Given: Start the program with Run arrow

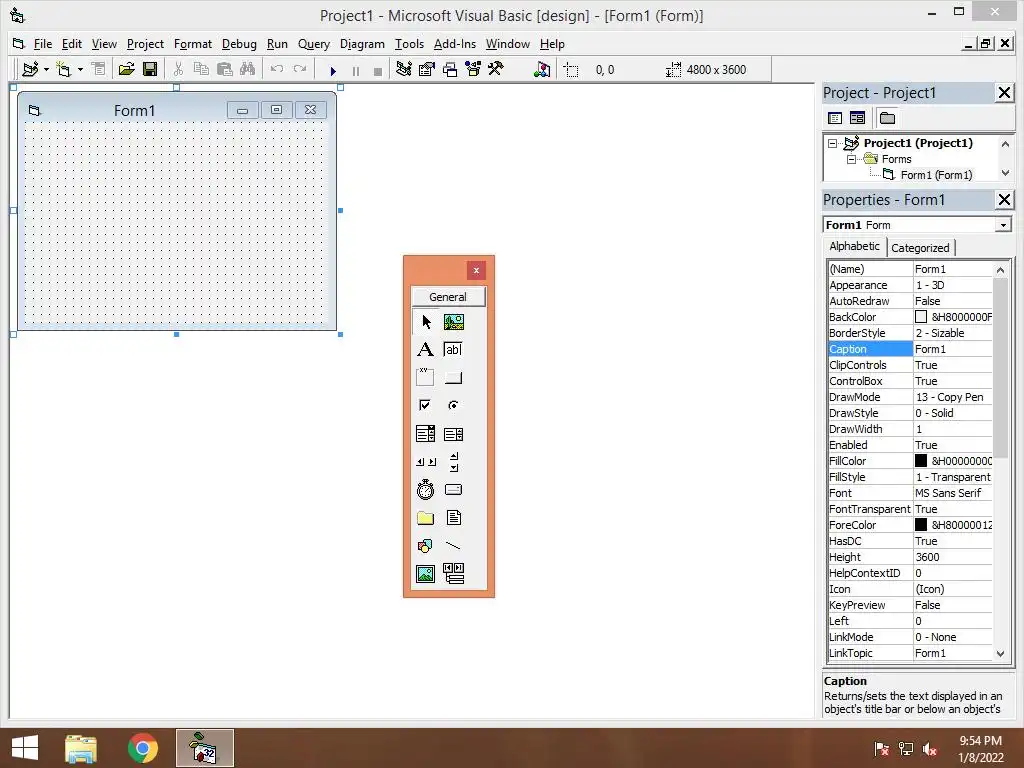Looking at the screenshot, I should [333, 70].
